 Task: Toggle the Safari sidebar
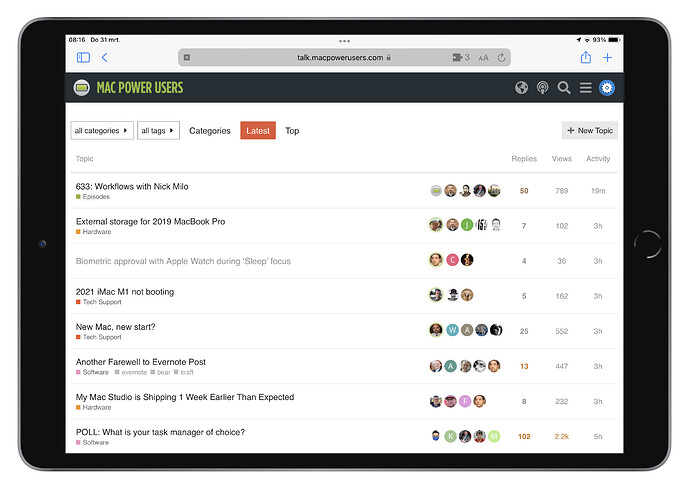(x=83, y=58)
